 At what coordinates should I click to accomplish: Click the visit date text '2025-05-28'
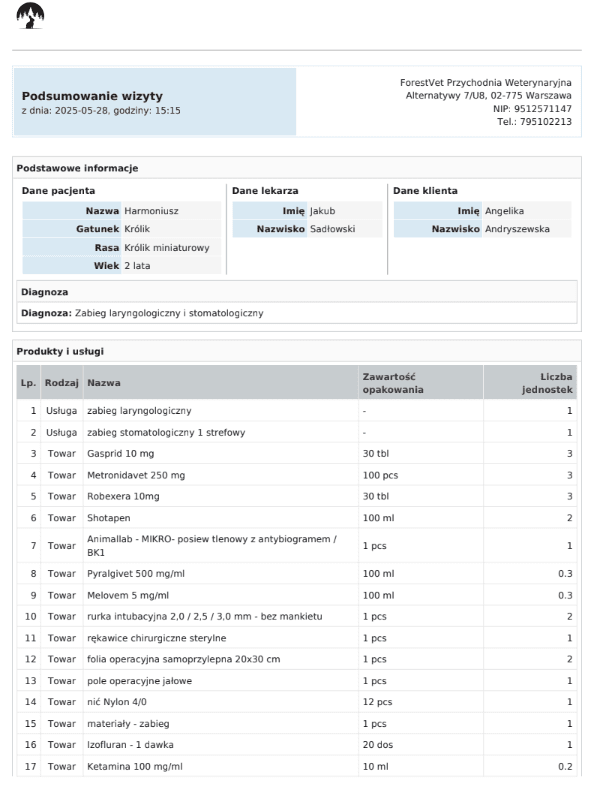[81, 111]
